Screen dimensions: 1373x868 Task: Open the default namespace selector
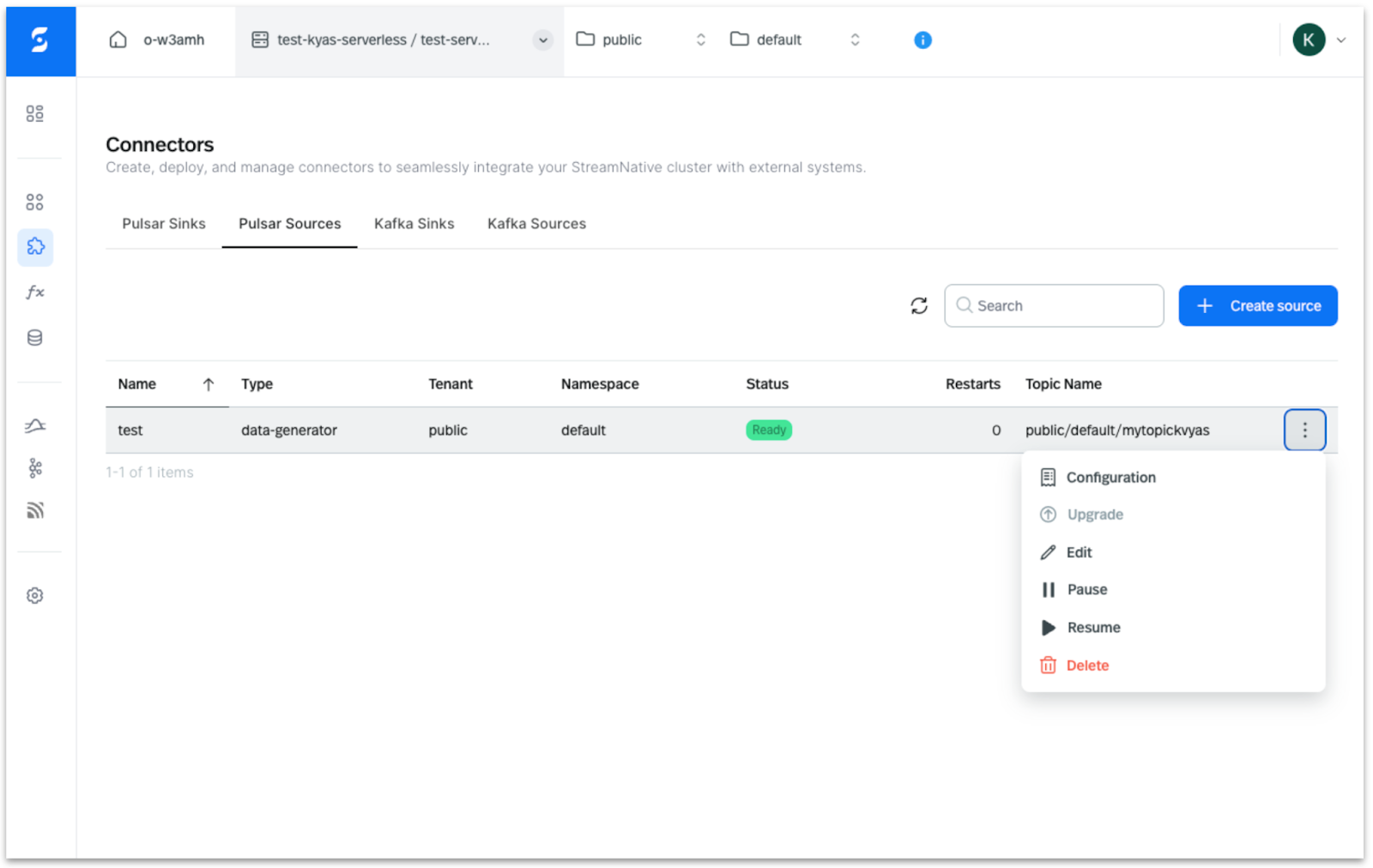tap(795, 40)
